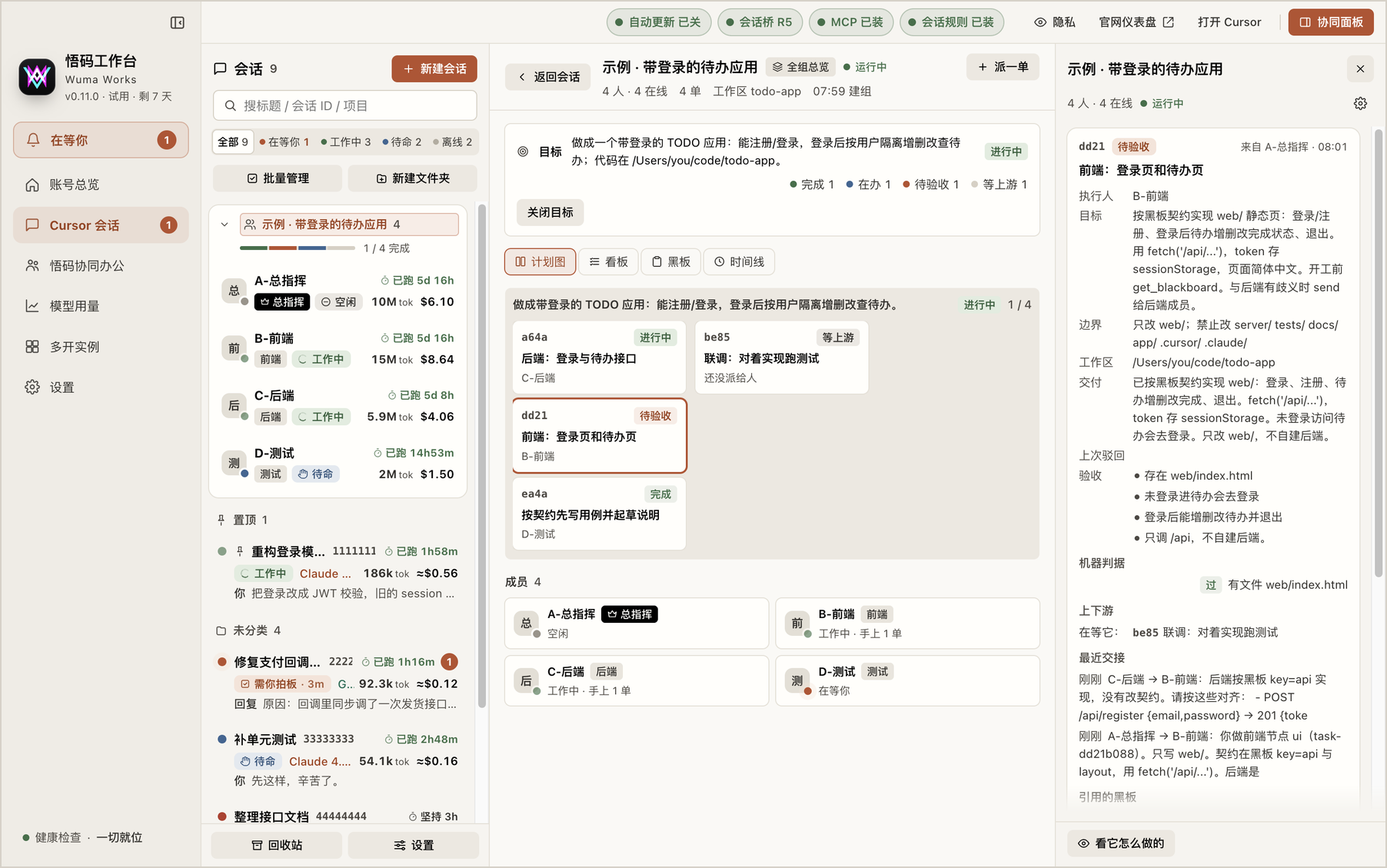Open 悟码协同办公 in the sidebar
The width and height of the screenshot is (1387, 868).
click(101, 266)
